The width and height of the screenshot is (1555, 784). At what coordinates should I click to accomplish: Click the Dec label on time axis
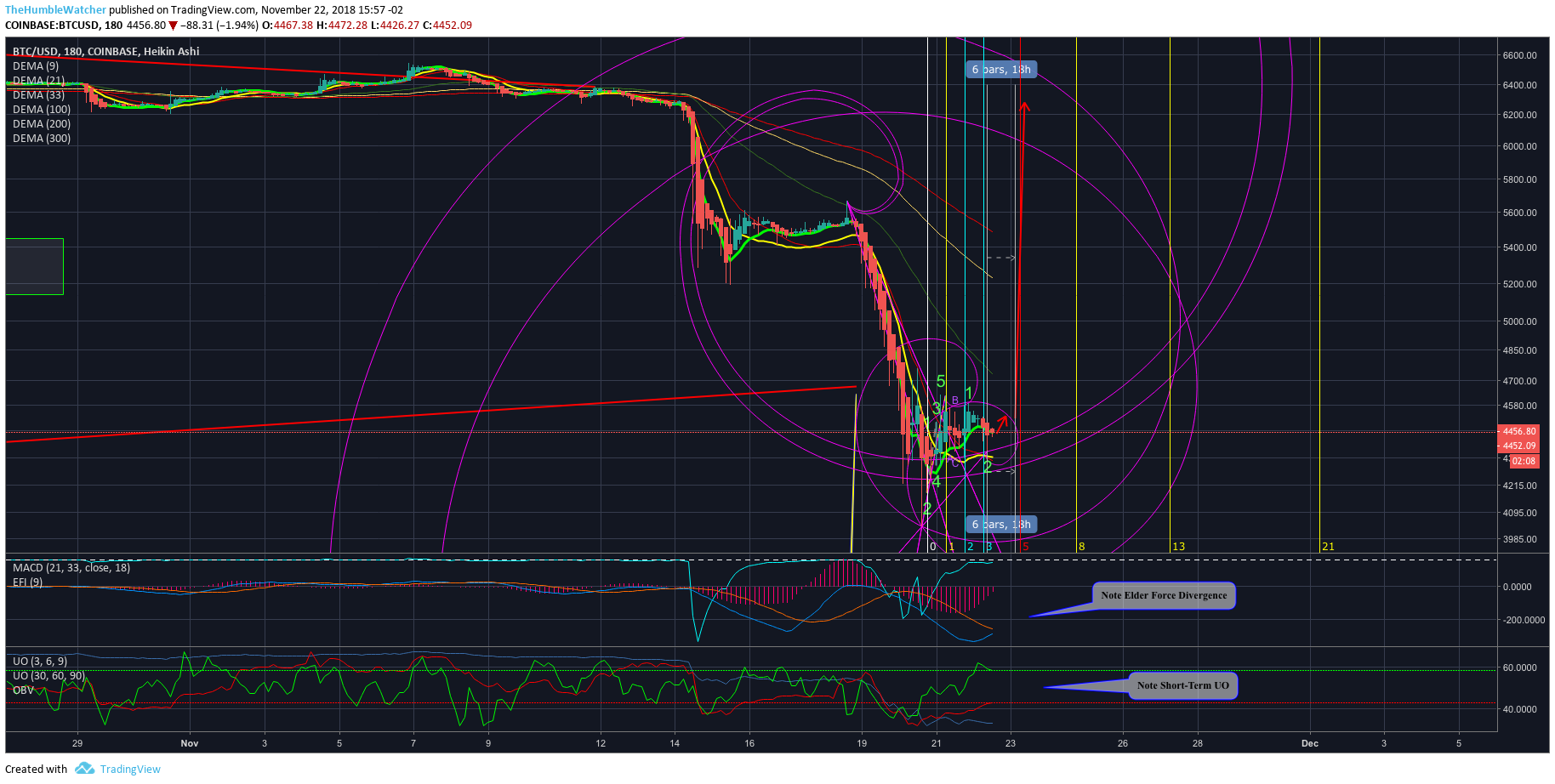[x=1310, y=743]
